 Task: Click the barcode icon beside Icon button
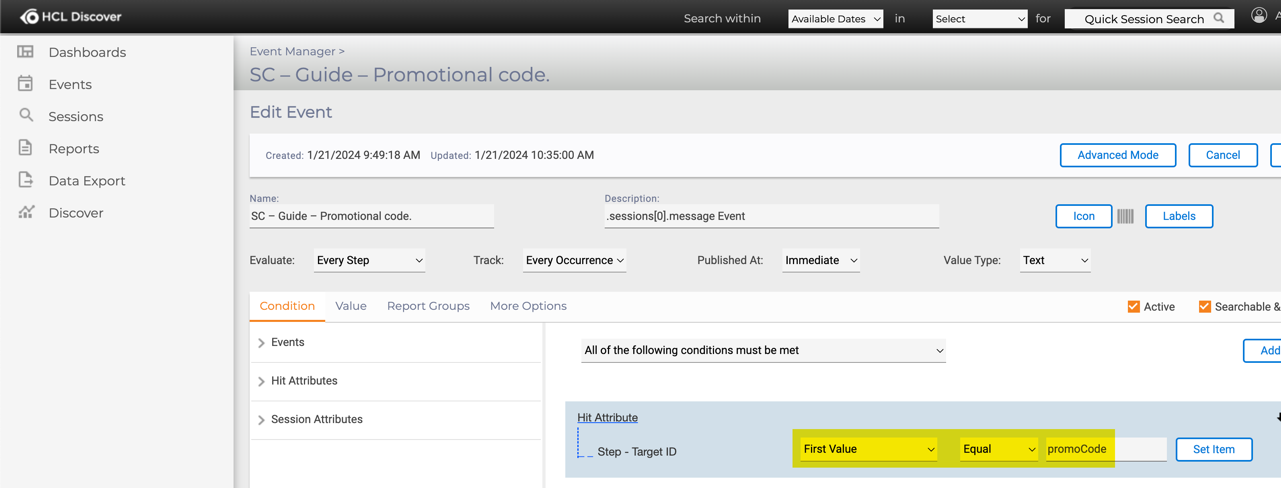[1125, 216]
